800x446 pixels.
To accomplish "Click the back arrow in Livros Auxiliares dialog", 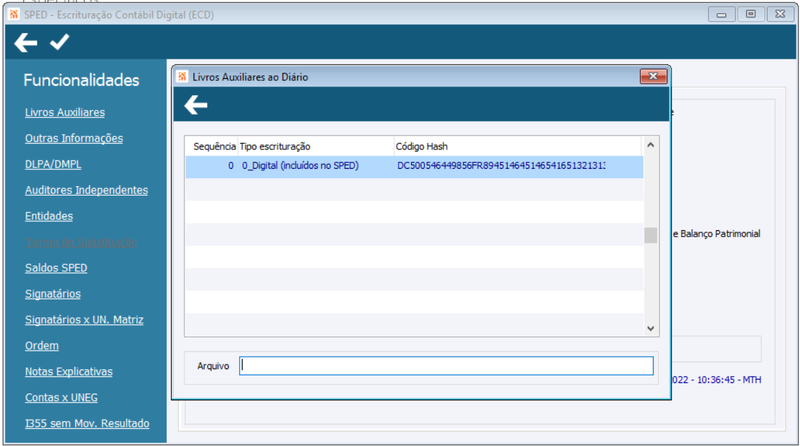I will point(195,105).
